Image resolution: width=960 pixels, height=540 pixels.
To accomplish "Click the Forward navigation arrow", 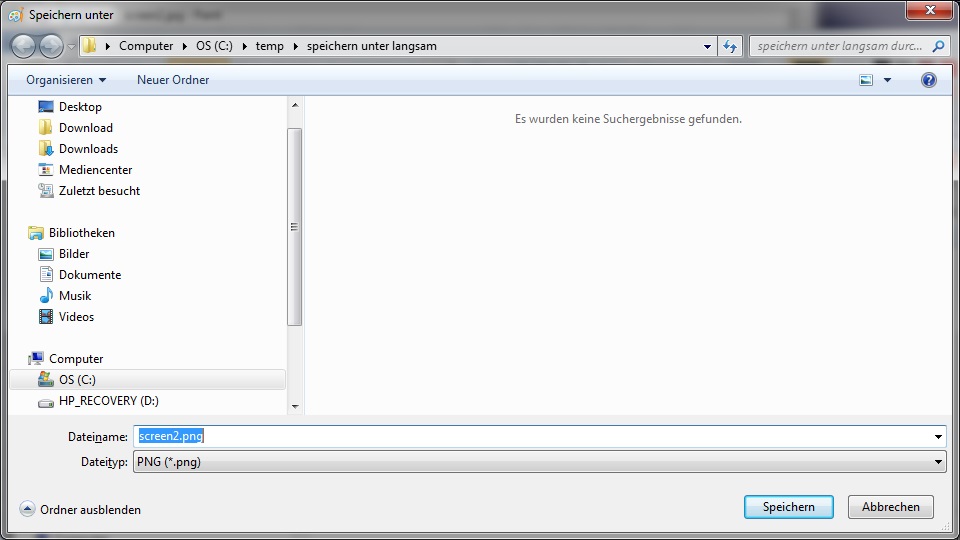I will (x=51, y=46).
